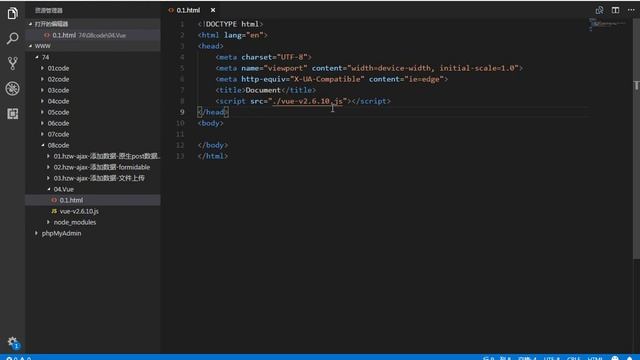Click the HTML language mode in status bar
Screen dimensions: 640x360
(595, 358)
